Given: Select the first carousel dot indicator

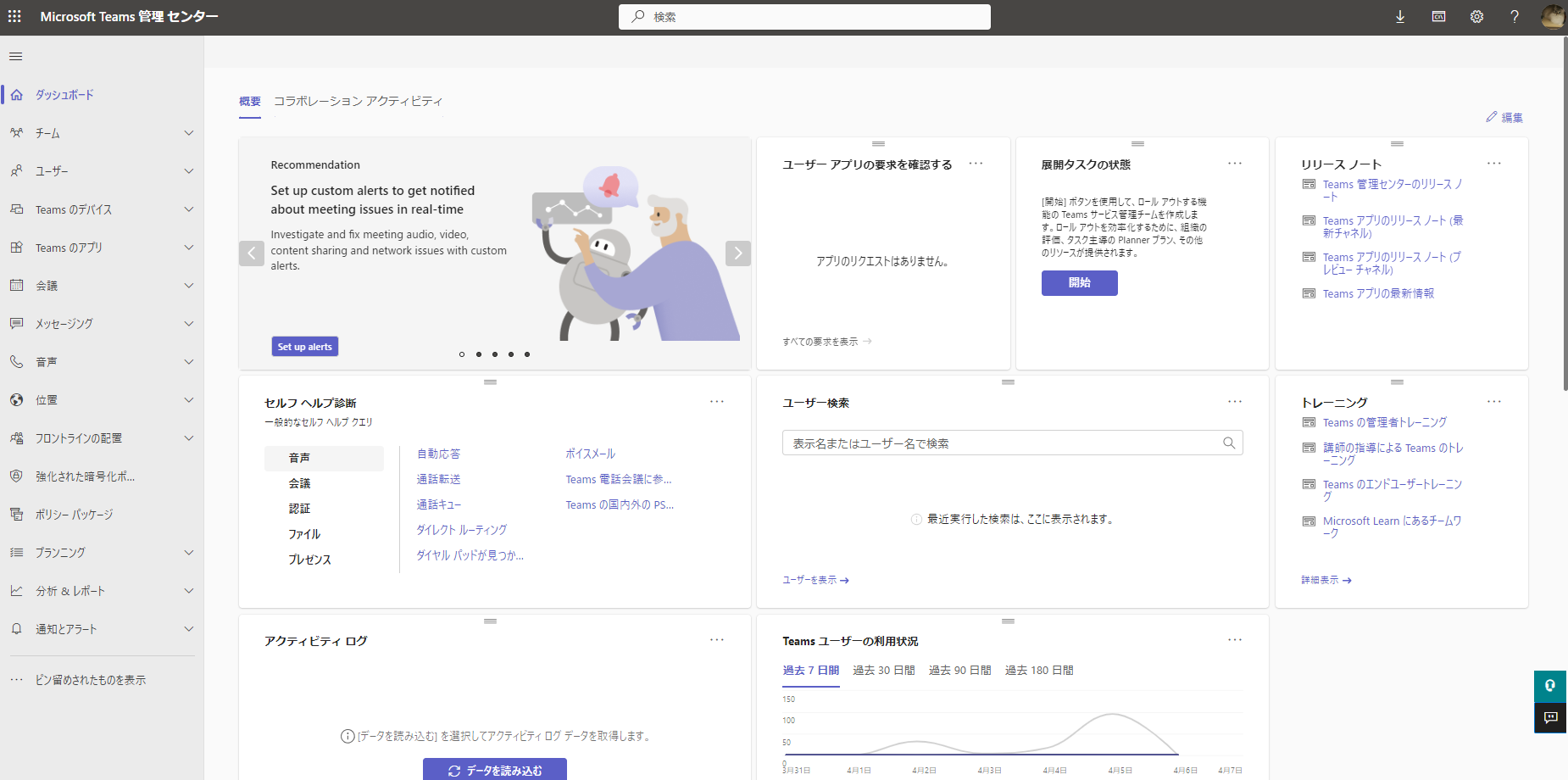Looking at the screenshot, I should 462,354.
